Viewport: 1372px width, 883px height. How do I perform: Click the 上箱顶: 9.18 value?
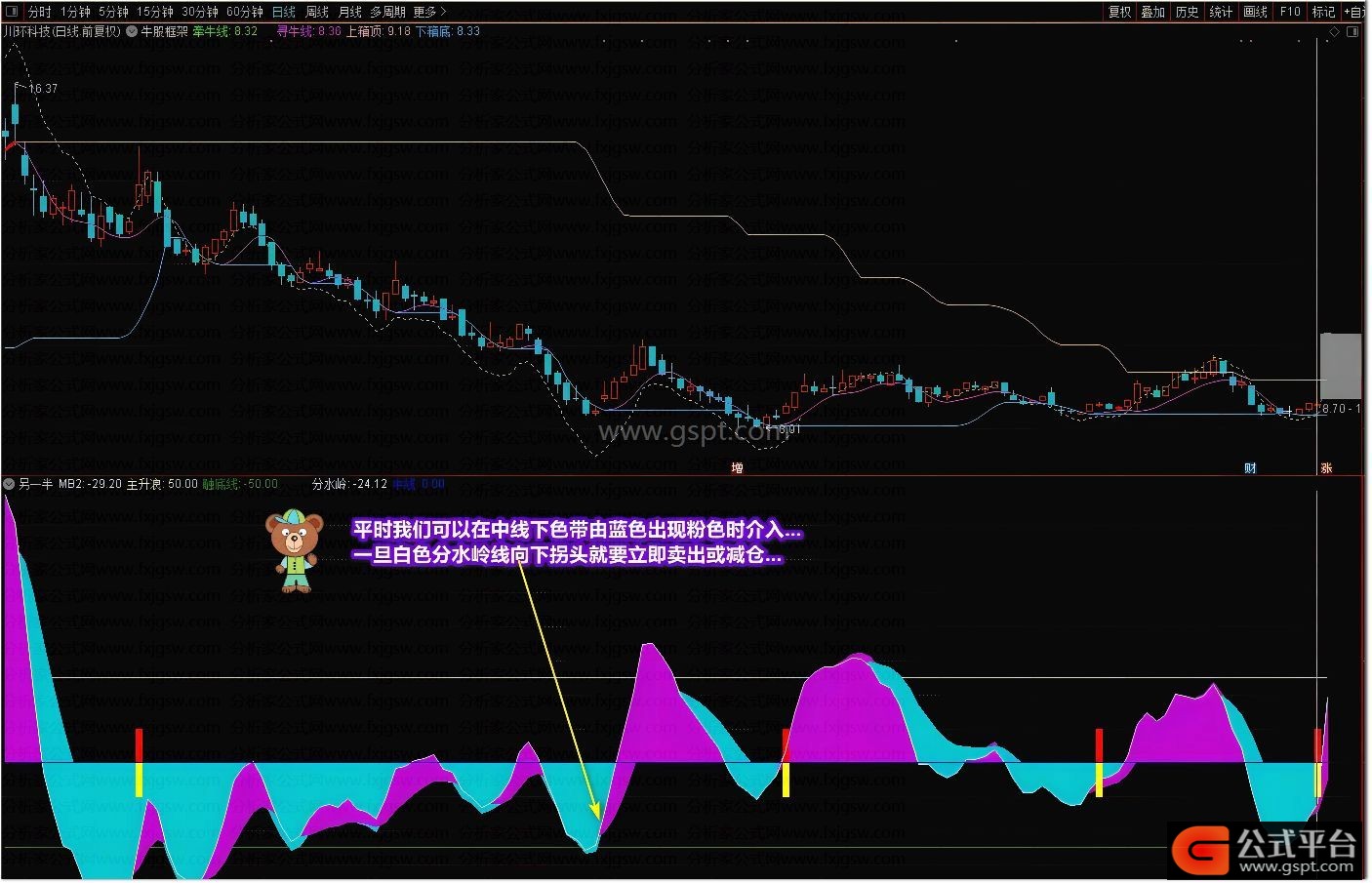(379, 31)
